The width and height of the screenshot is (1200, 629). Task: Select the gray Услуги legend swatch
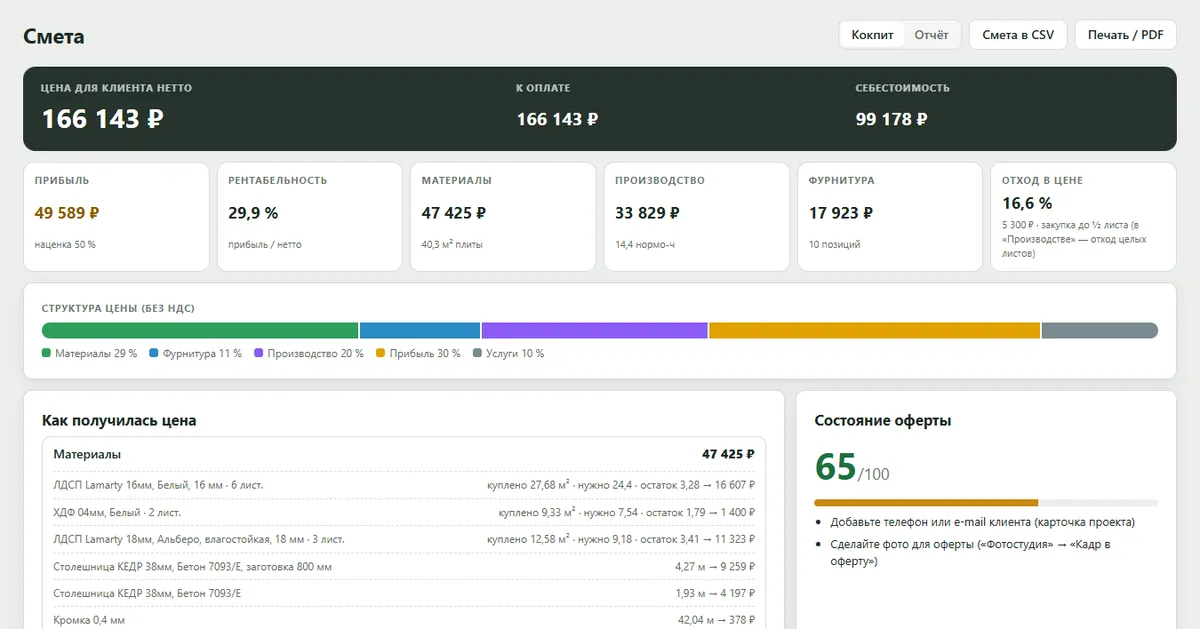tap(477, 353)
